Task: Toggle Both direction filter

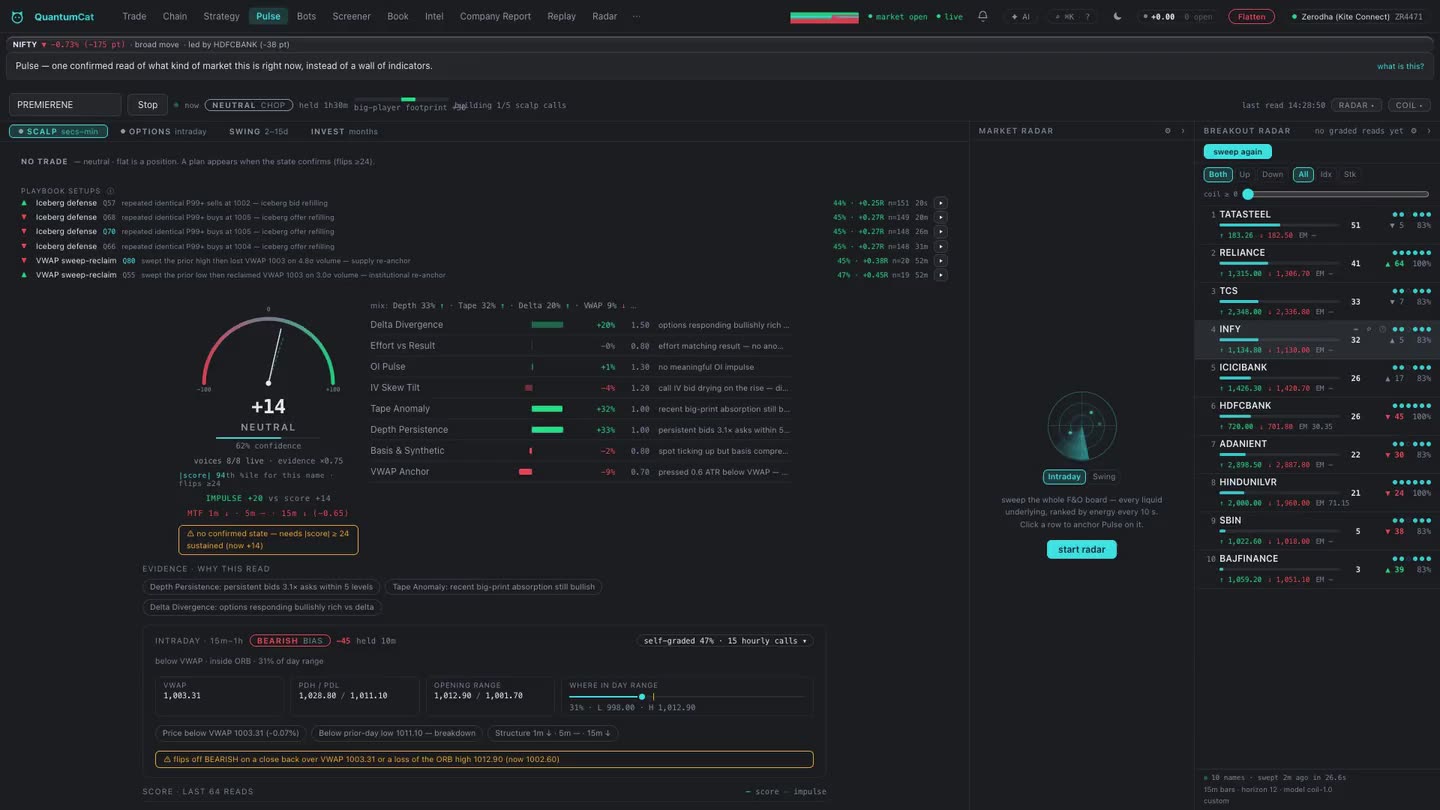Action: 1218,174
